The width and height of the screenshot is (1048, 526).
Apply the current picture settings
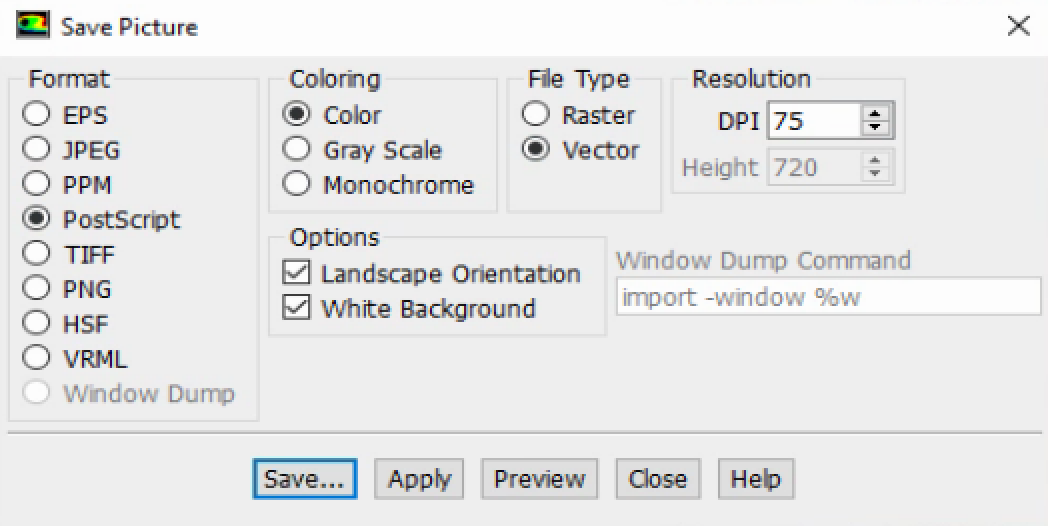pos(419,479)
